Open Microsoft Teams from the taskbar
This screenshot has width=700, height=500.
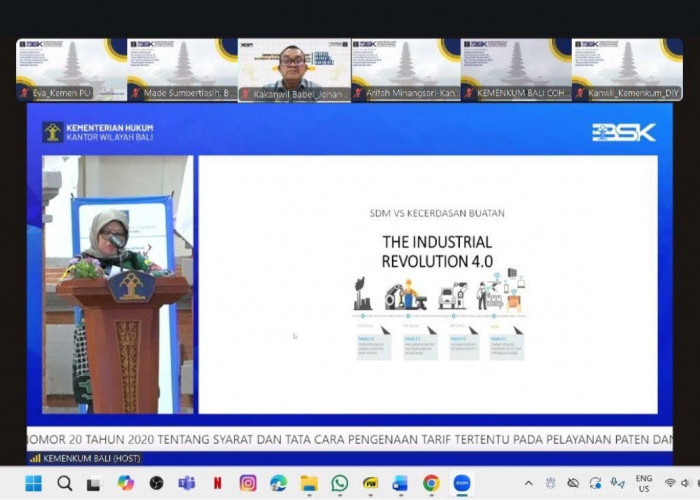[186, 483]
